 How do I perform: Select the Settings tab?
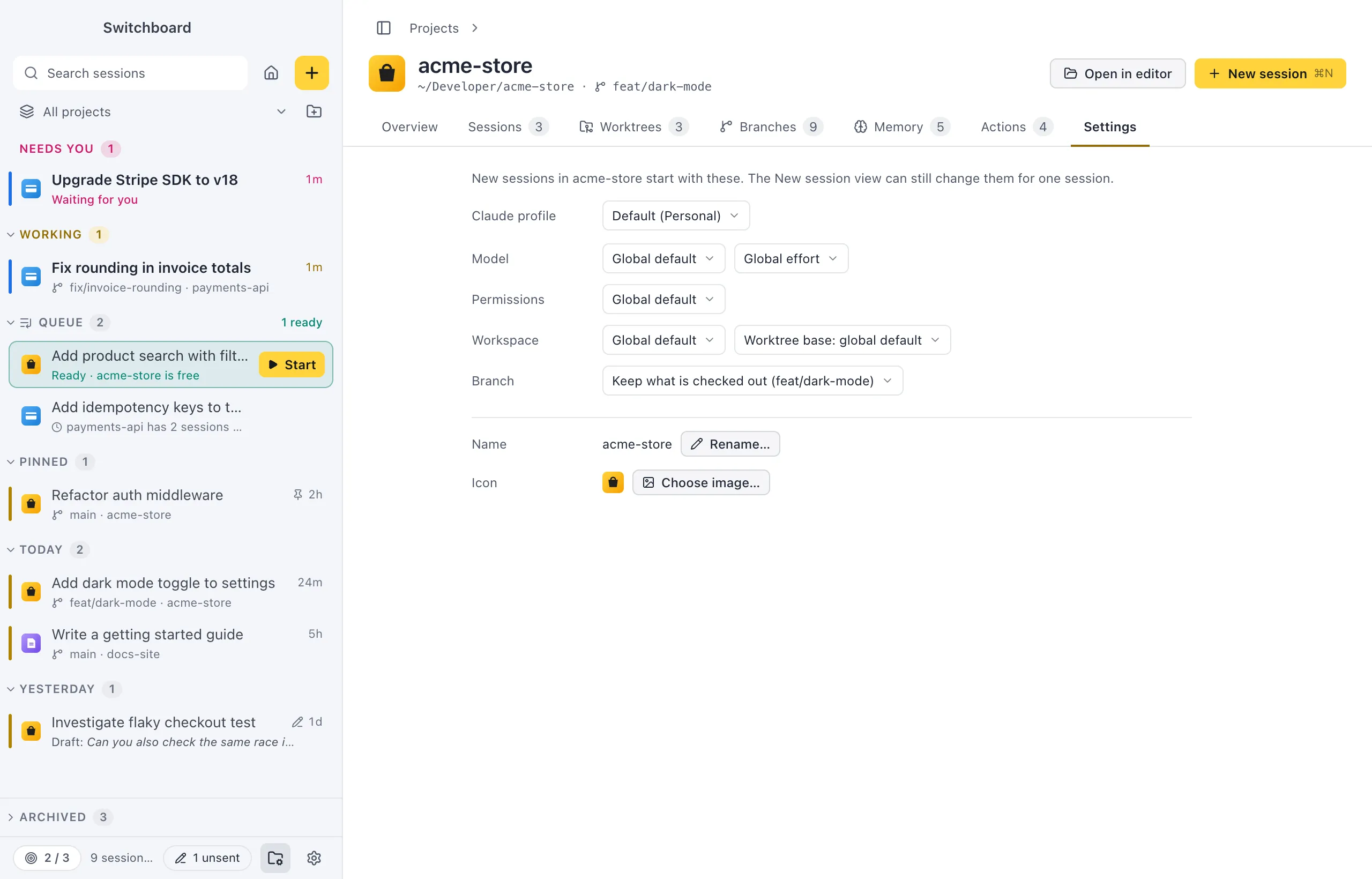pos(1109,126)
